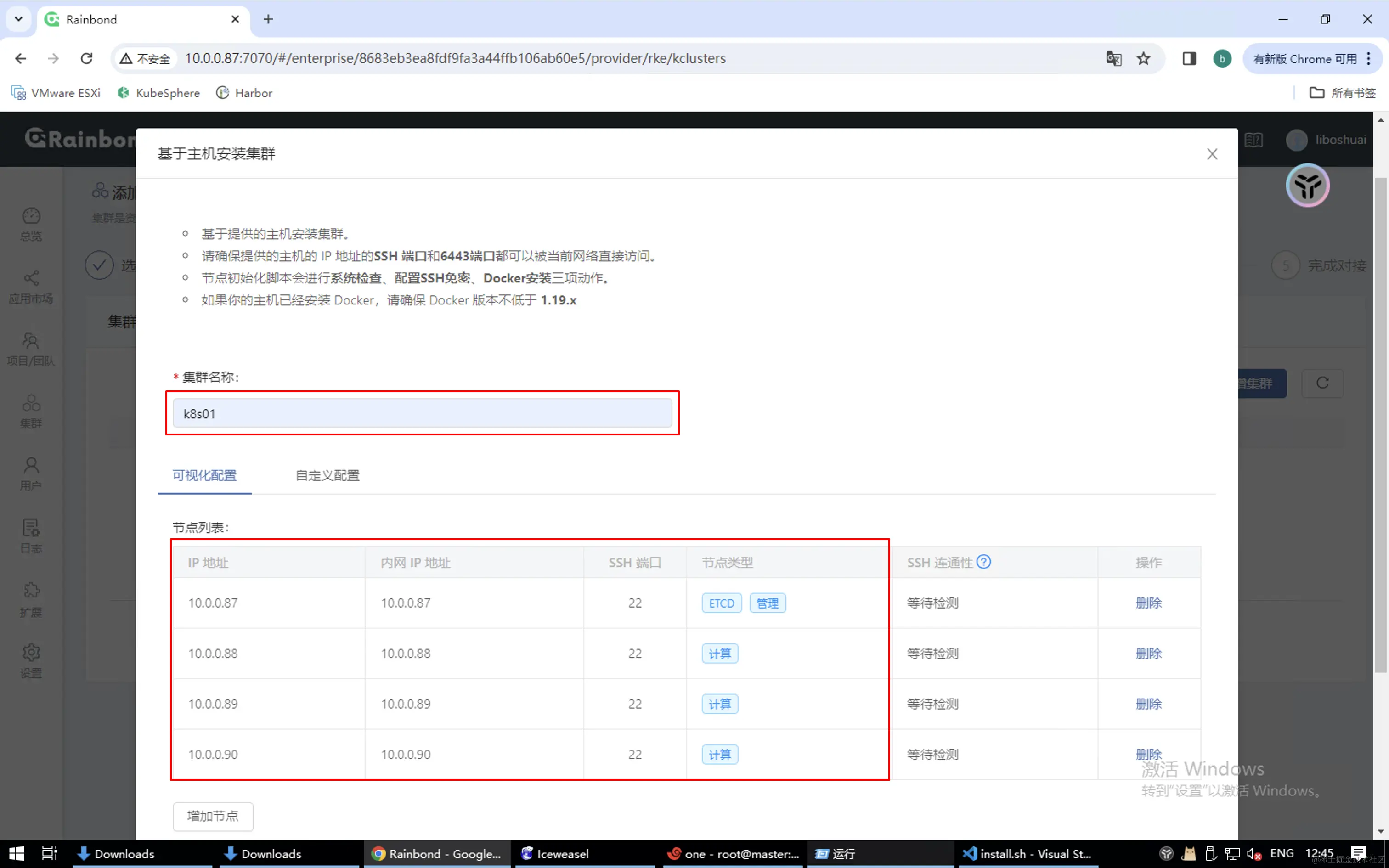Click the 增加节点 button
1389x868 pixels.
pos(213,816)
